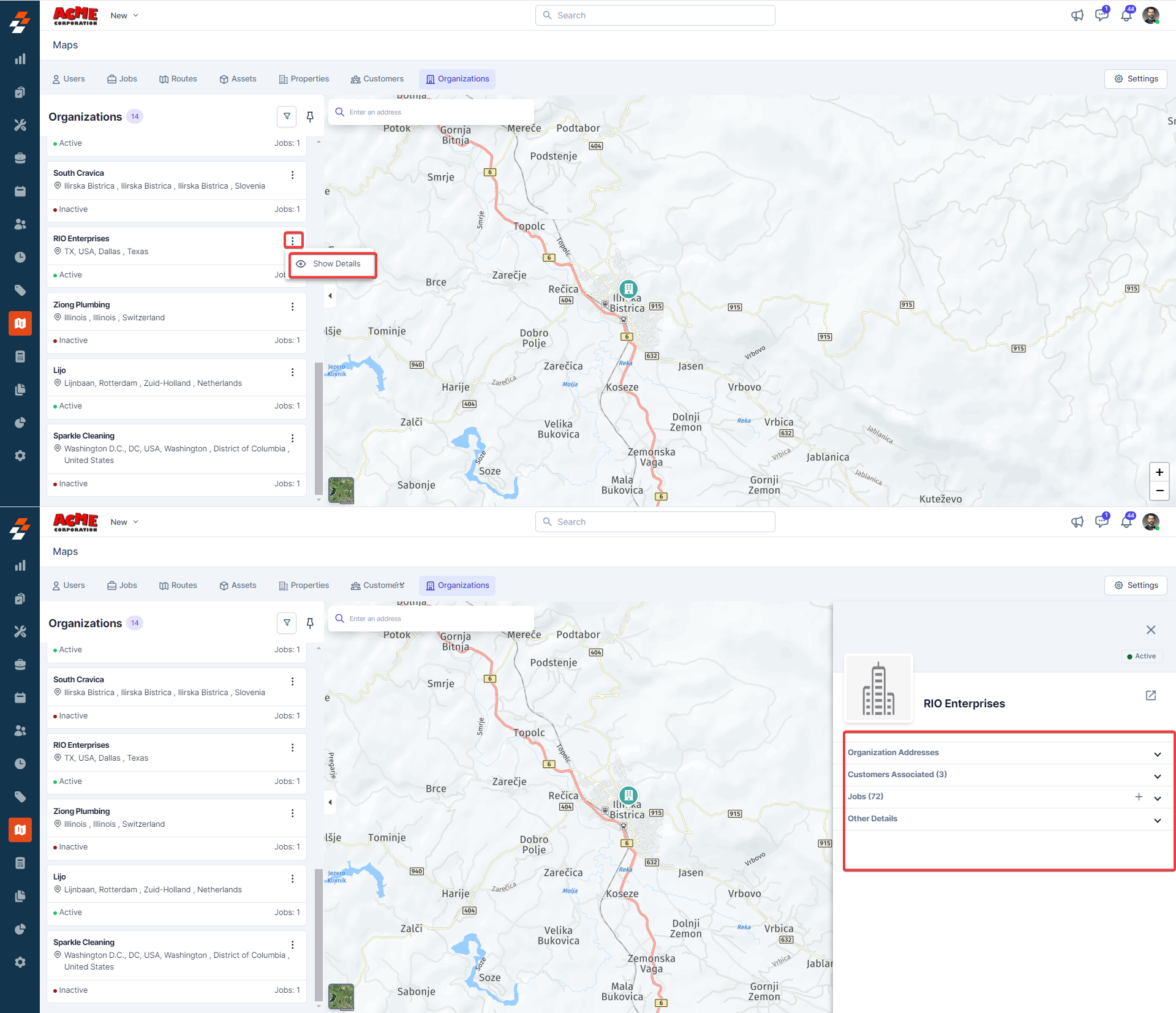The height and width of the screenshot is (1013, 1176).
Task: Open the chat messages icon
Action: click(x=1101, y=15)
